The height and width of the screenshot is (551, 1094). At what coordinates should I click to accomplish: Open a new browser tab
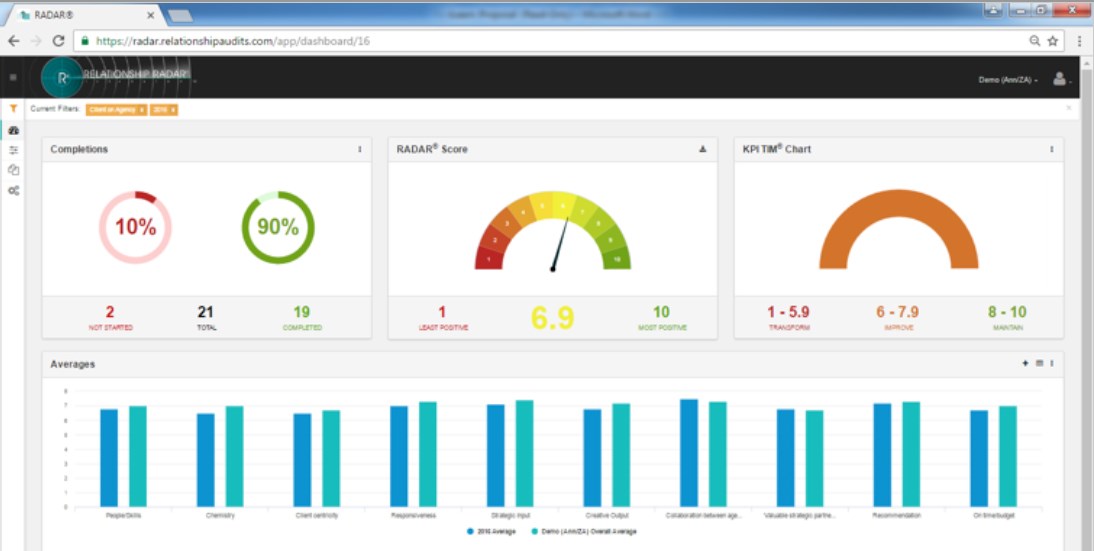(180, 15)
